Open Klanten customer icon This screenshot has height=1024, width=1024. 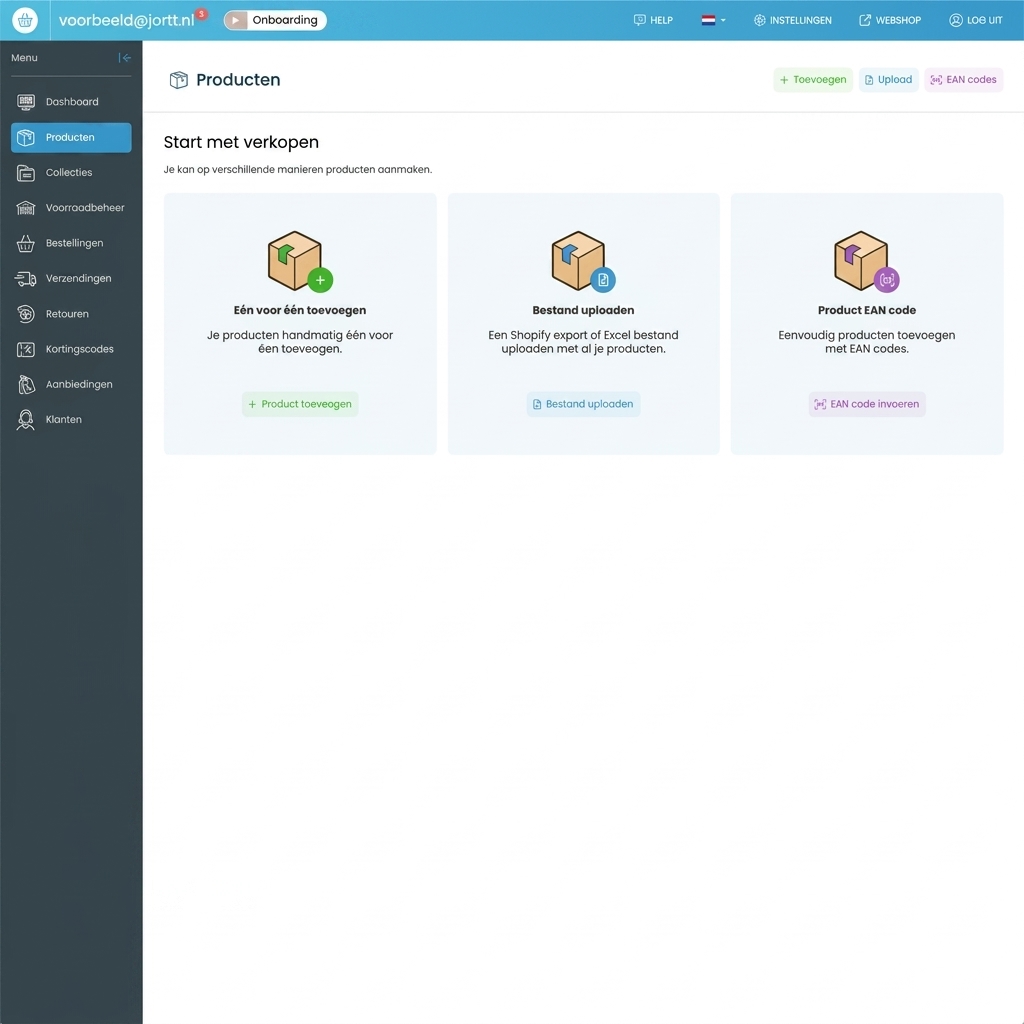click(25, 420)
